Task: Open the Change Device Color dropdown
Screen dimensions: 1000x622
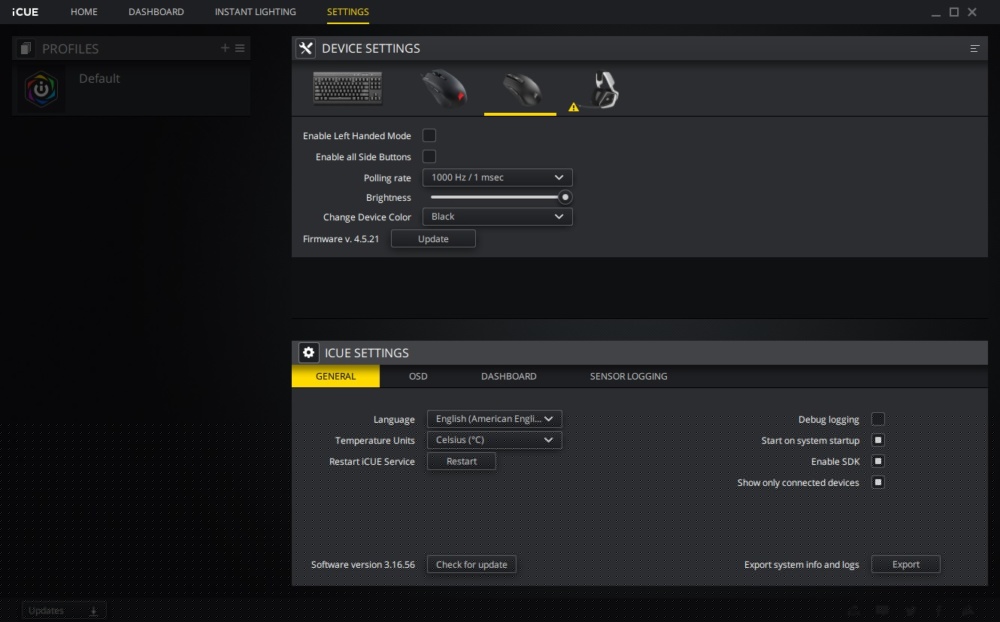Action: coord(497,217)
